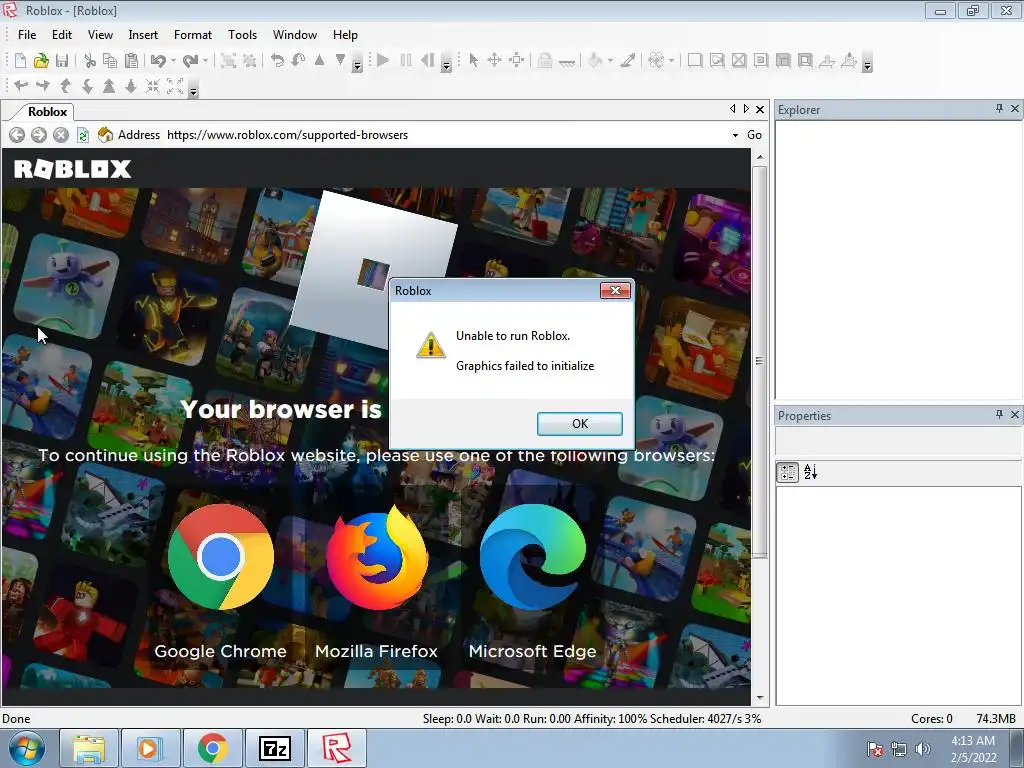Image resolution: width=1024 pixels, height=768 pixels.
Task: Click the Copy toolbar icon
Action: [x=110, y=61]
